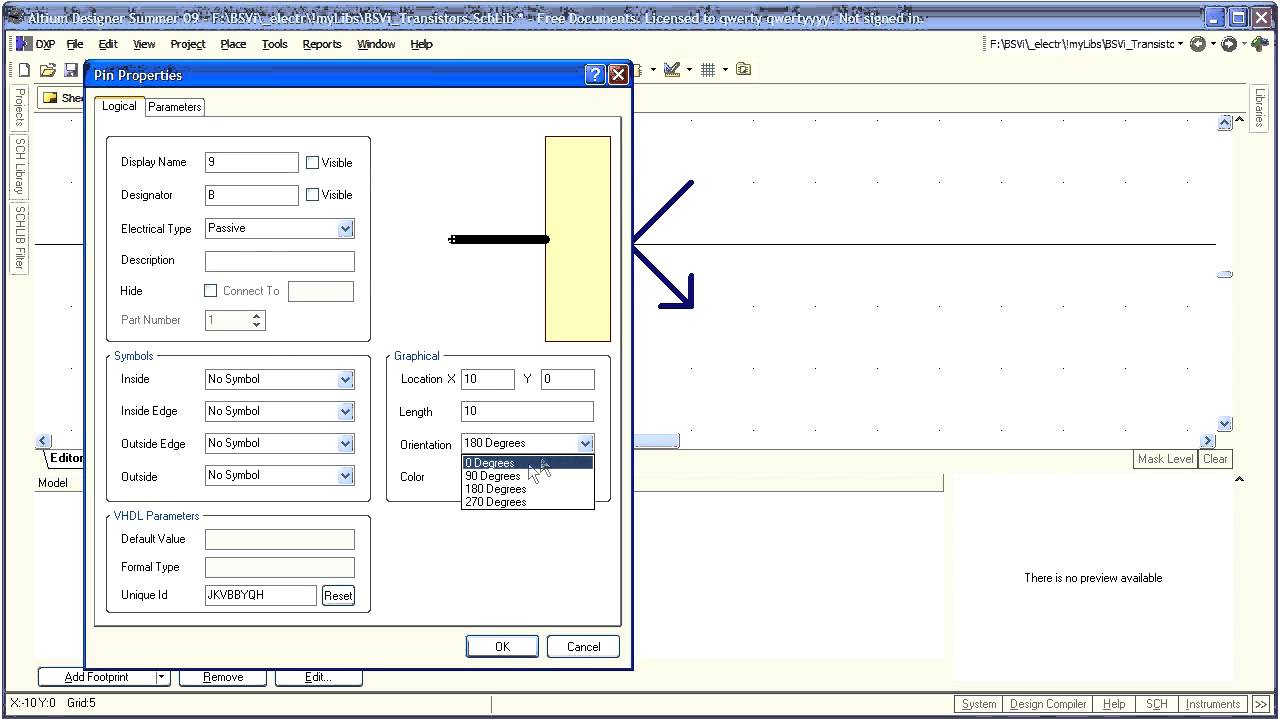Click the new document icon

[x=24, y=70]
